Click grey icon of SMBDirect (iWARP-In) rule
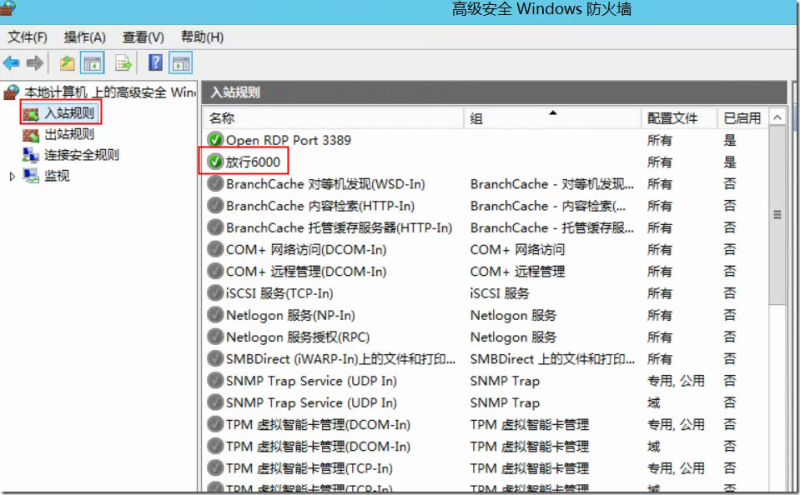 tap(215, 359)
